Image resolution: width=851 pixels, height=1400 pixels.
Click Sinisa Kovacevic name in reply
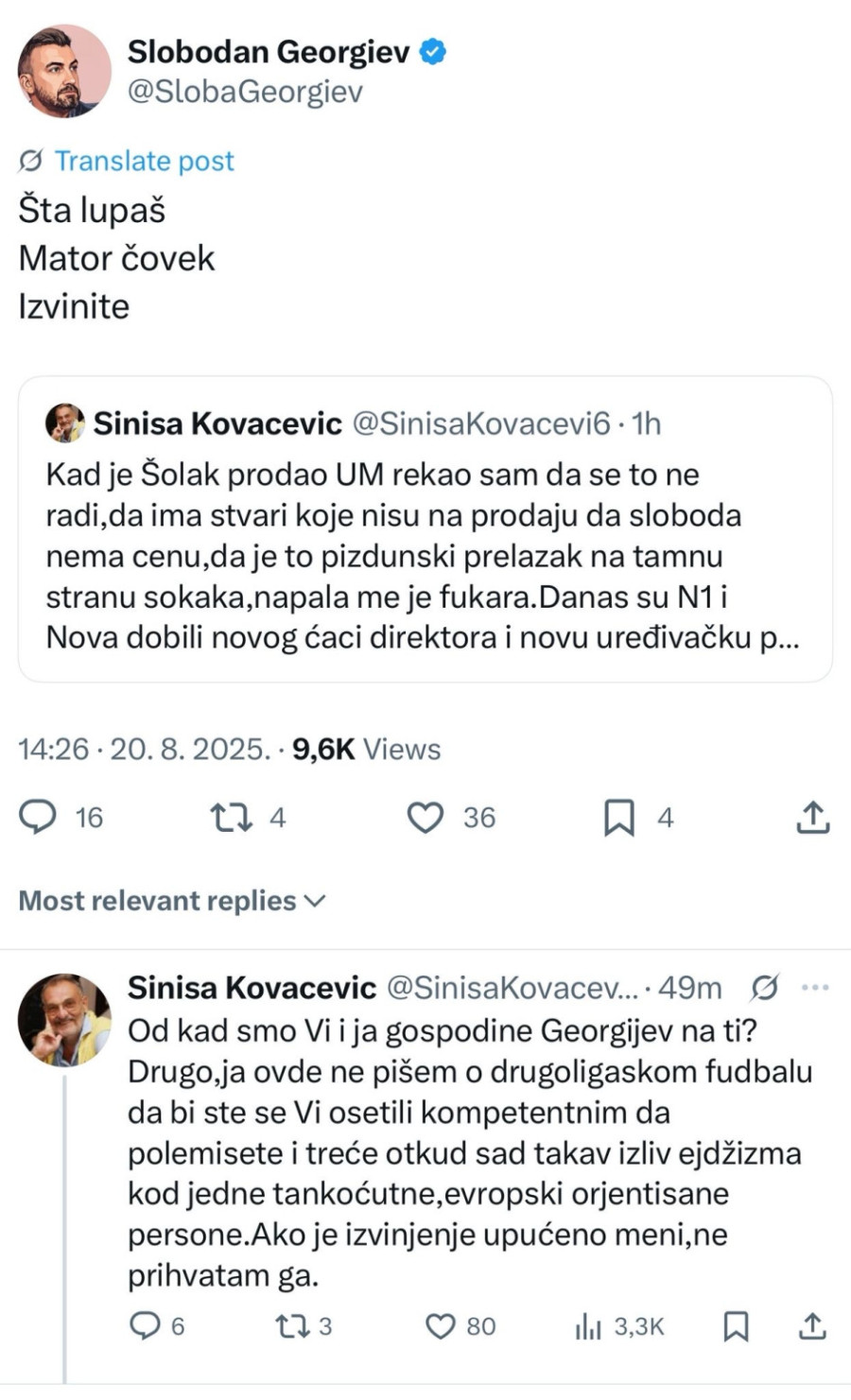click(252, 988)
